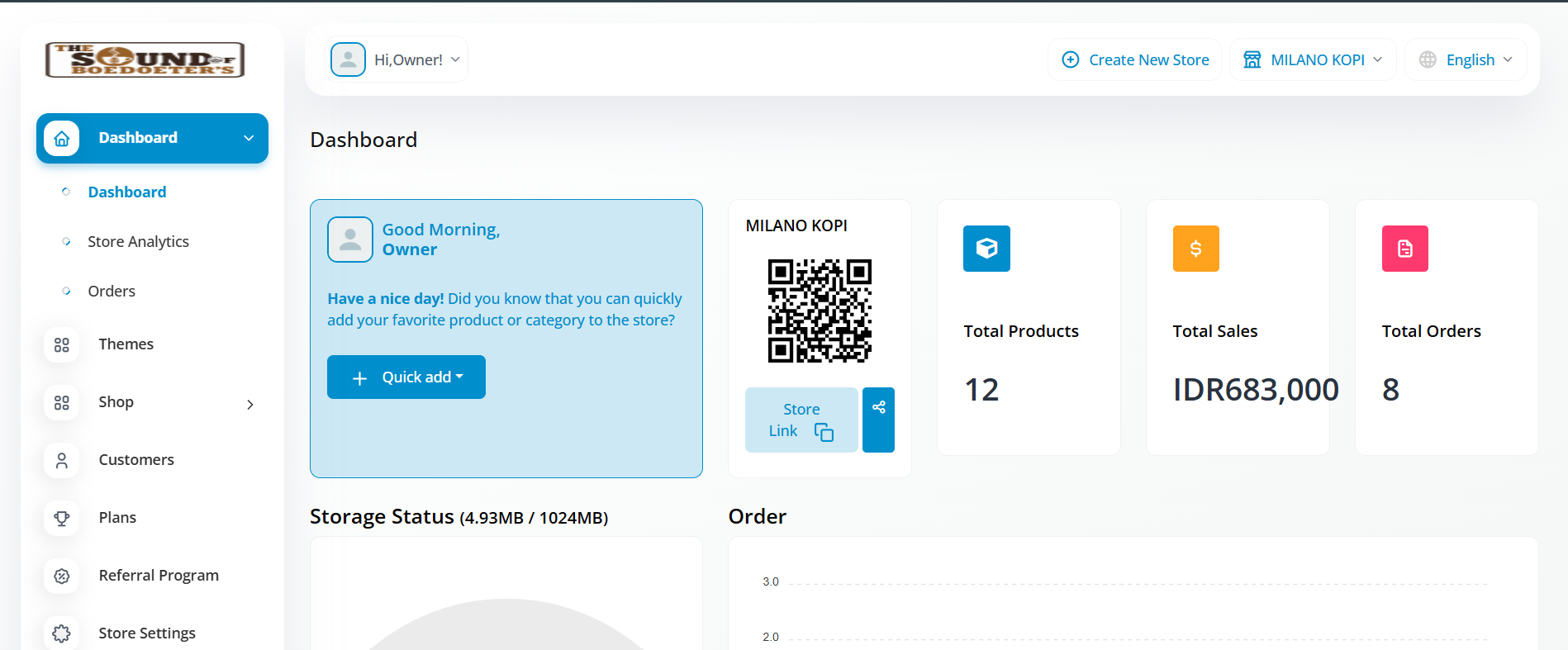Click the Total Sales value IDR683,000
Image resolution: width=1568 pixels, height=650 pixels.
1256,390
